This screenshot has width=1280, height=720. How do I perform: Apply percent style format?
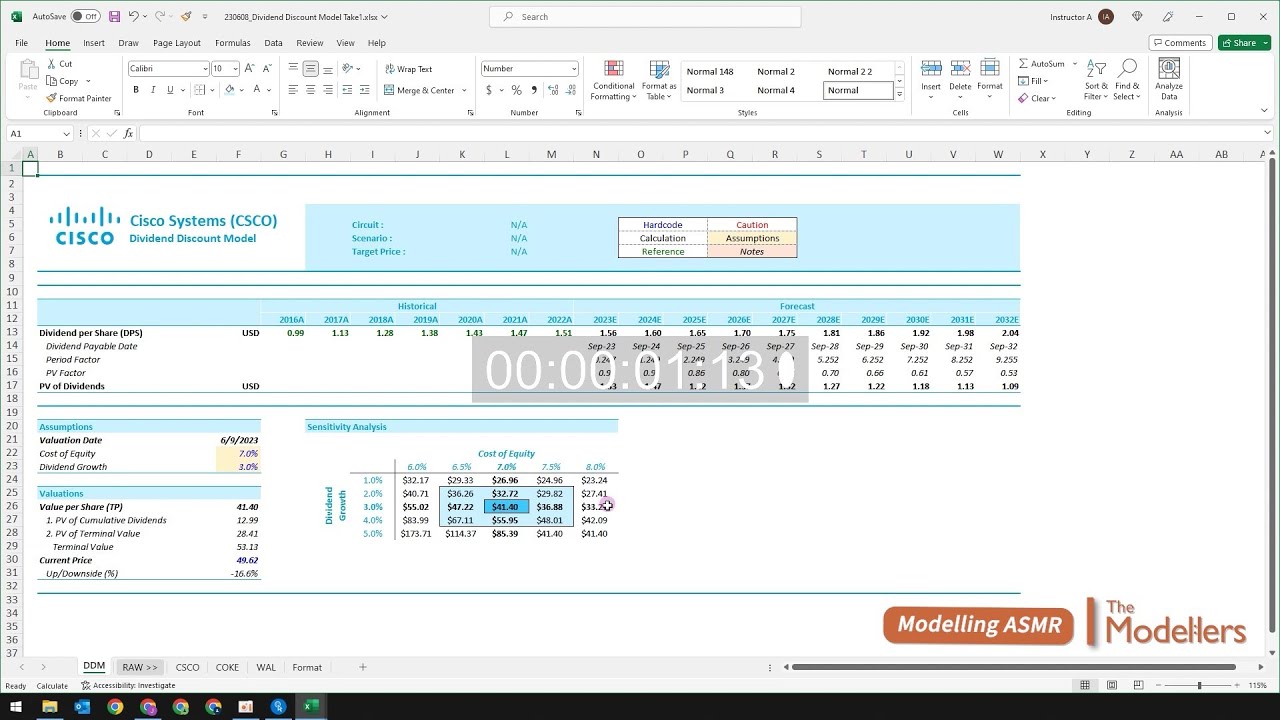[516, 90]
